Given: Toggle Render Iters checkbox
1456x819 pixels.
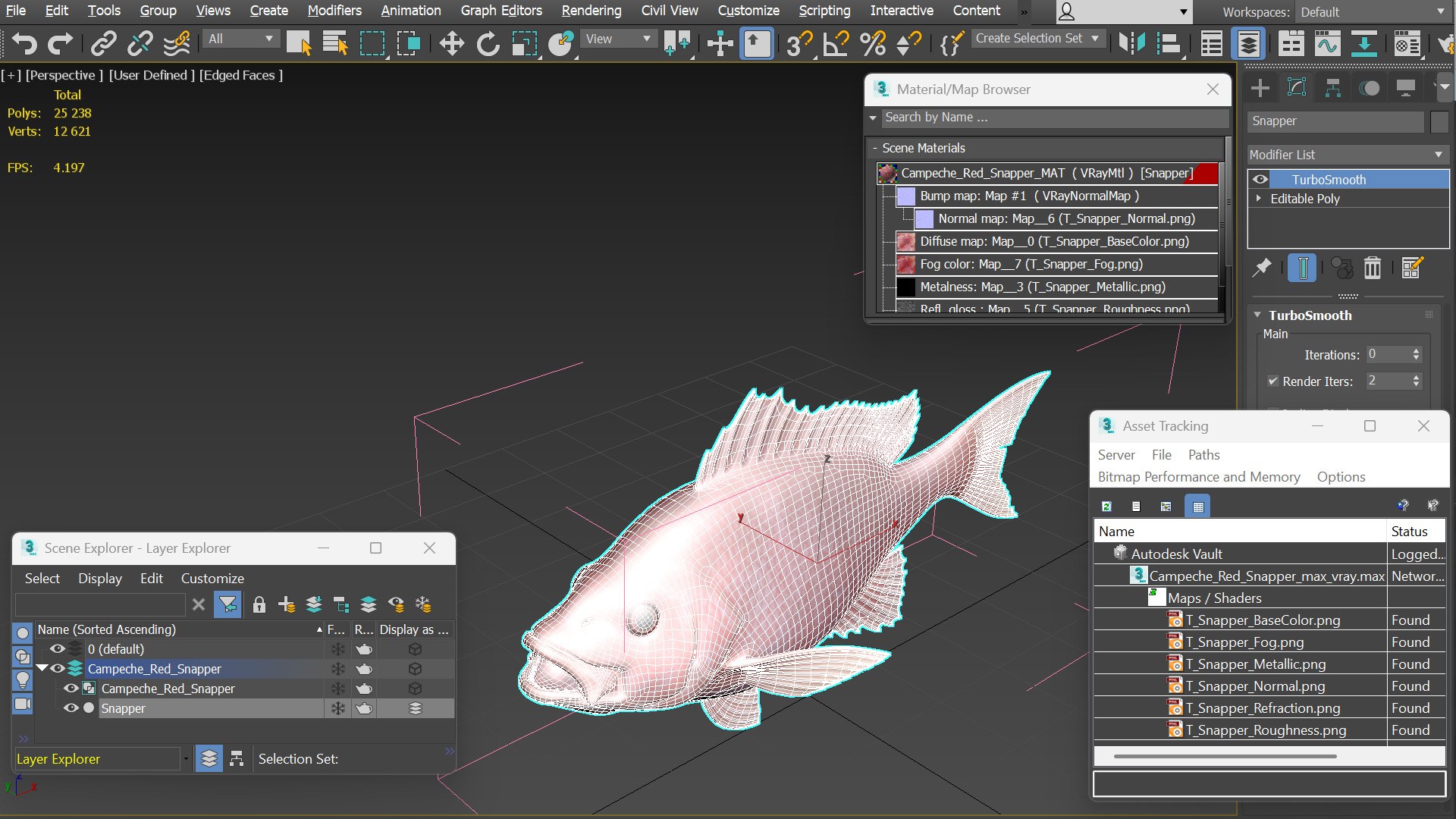Looking at the screenshot, I should [x=1273, y=381].
